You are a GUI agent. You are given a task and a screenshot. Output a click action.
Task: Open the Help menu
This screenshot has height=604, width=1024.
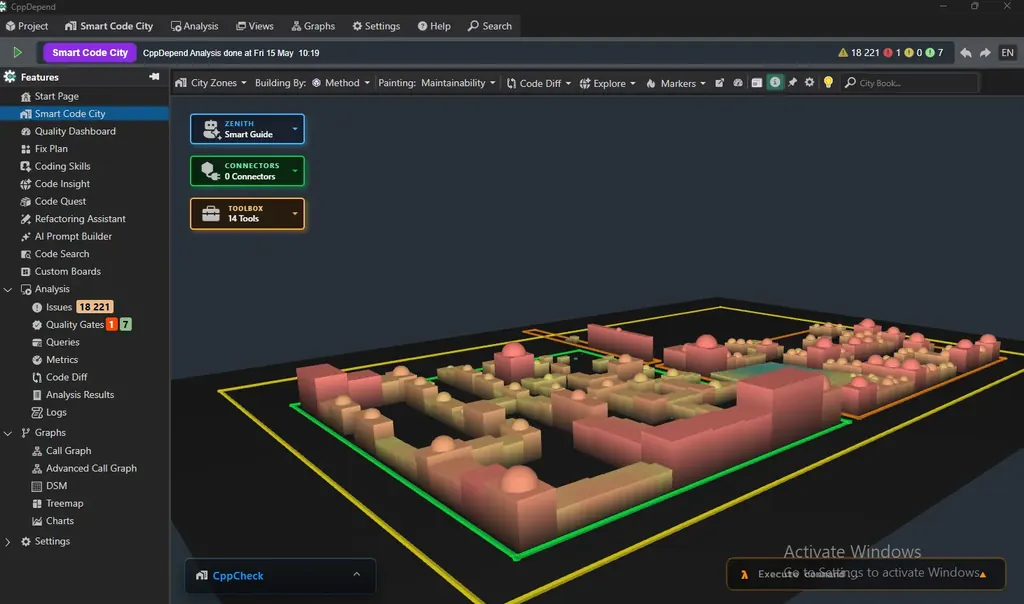(x=434, y=26)
